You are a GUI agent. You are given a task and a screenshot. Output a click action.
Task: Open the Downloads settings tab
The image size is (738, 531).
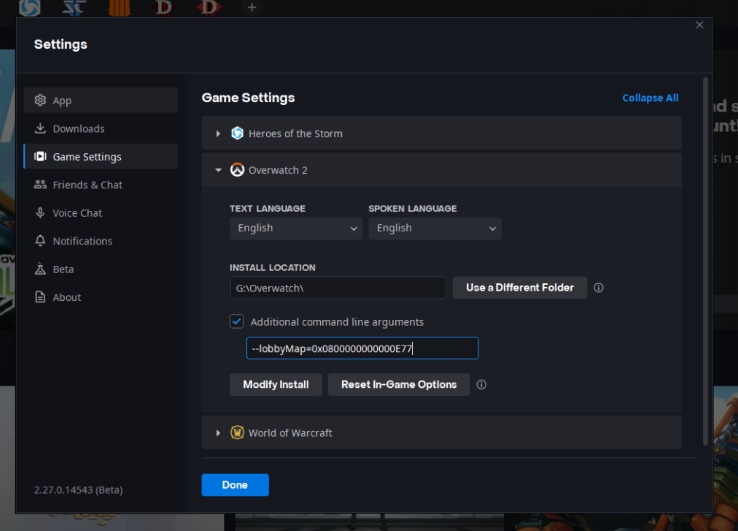78,129
